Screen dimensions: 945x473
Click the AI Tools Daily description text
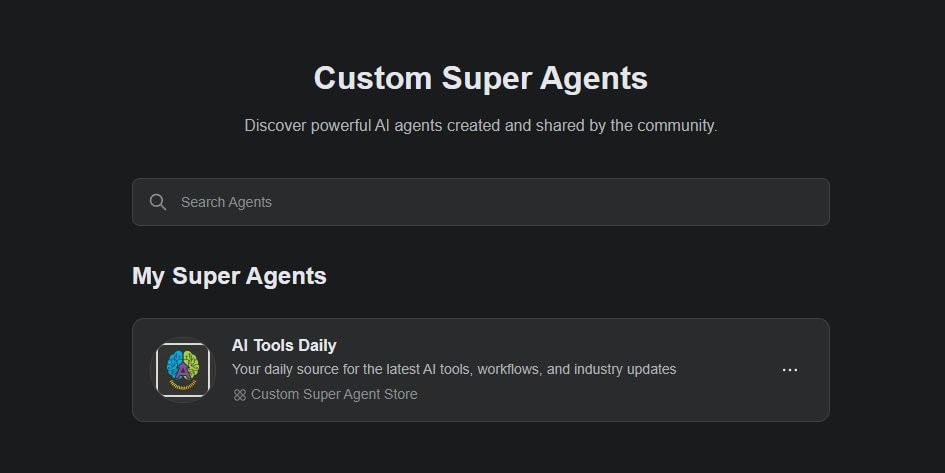[454, 369]
